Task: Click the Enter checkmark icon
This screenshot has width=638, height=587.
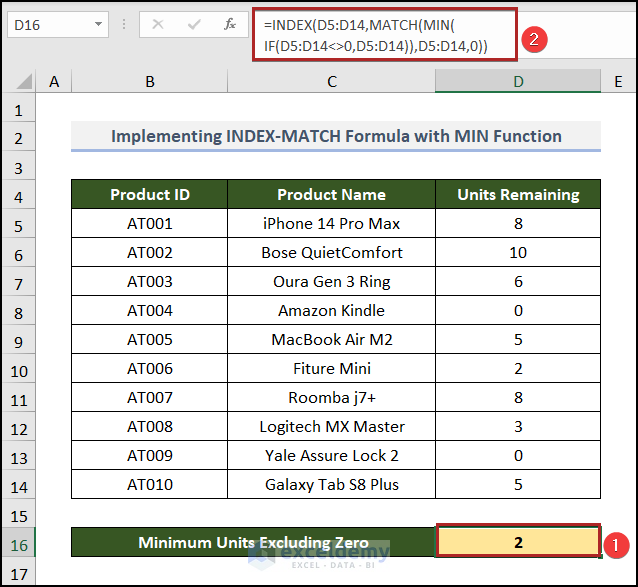Action: 195,24
